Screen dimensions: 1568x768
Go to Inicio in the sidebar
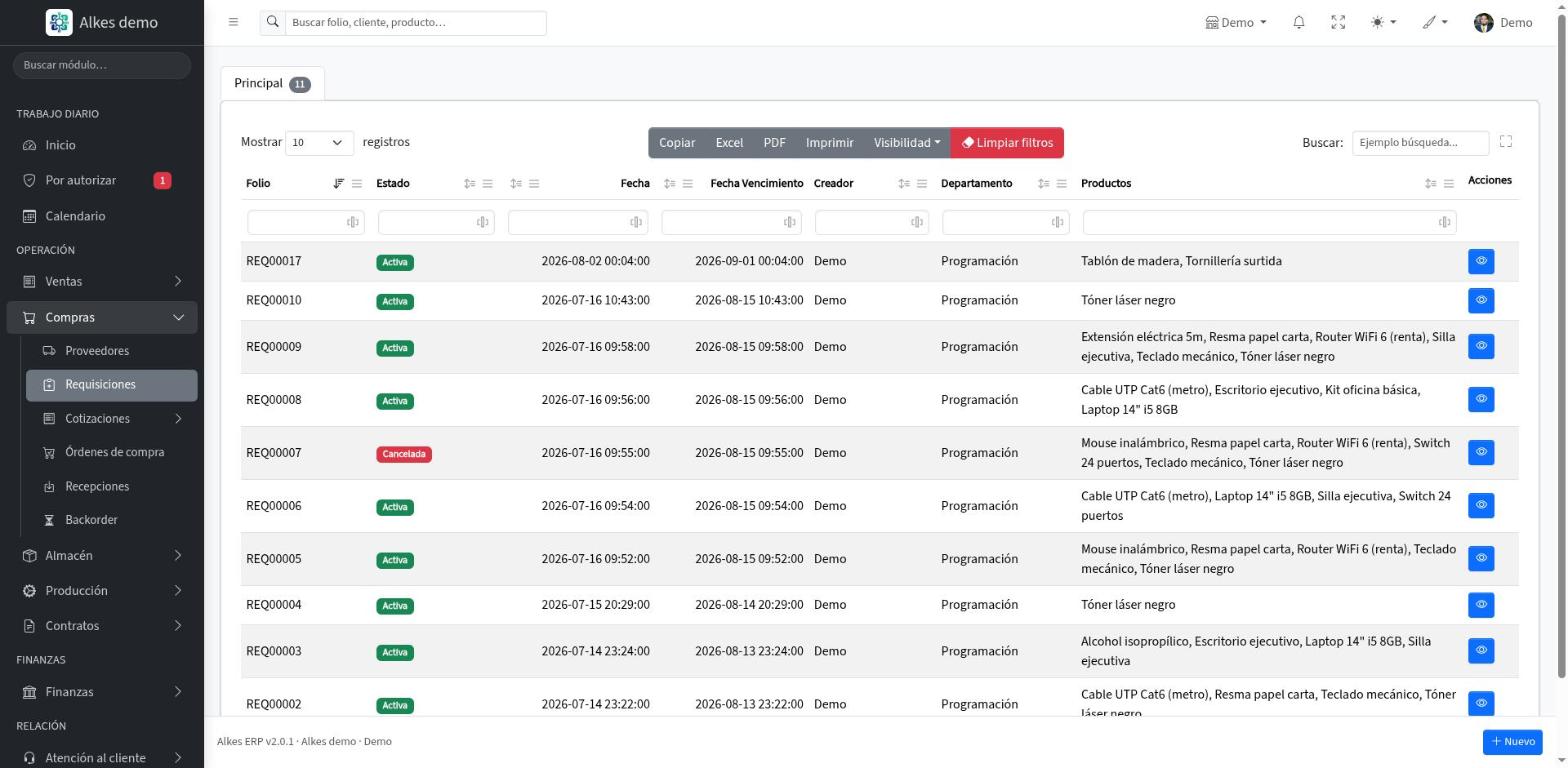pos(102,145)
